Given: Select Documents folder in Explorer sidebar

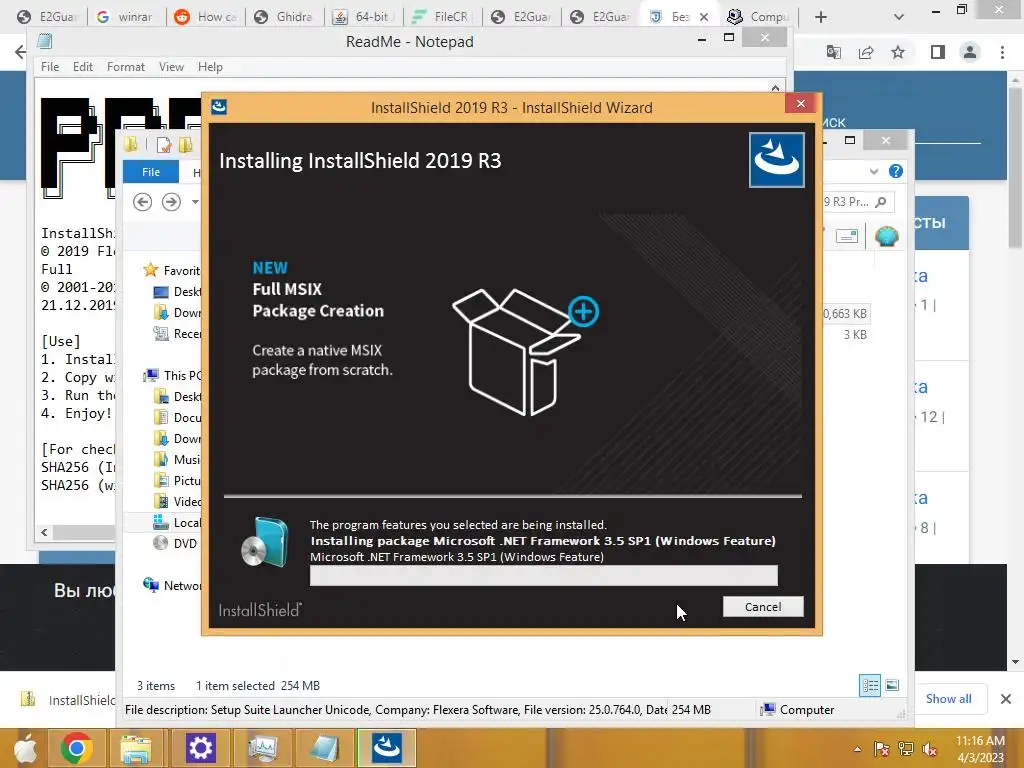Looking at the screenshot, I should 177,417.
